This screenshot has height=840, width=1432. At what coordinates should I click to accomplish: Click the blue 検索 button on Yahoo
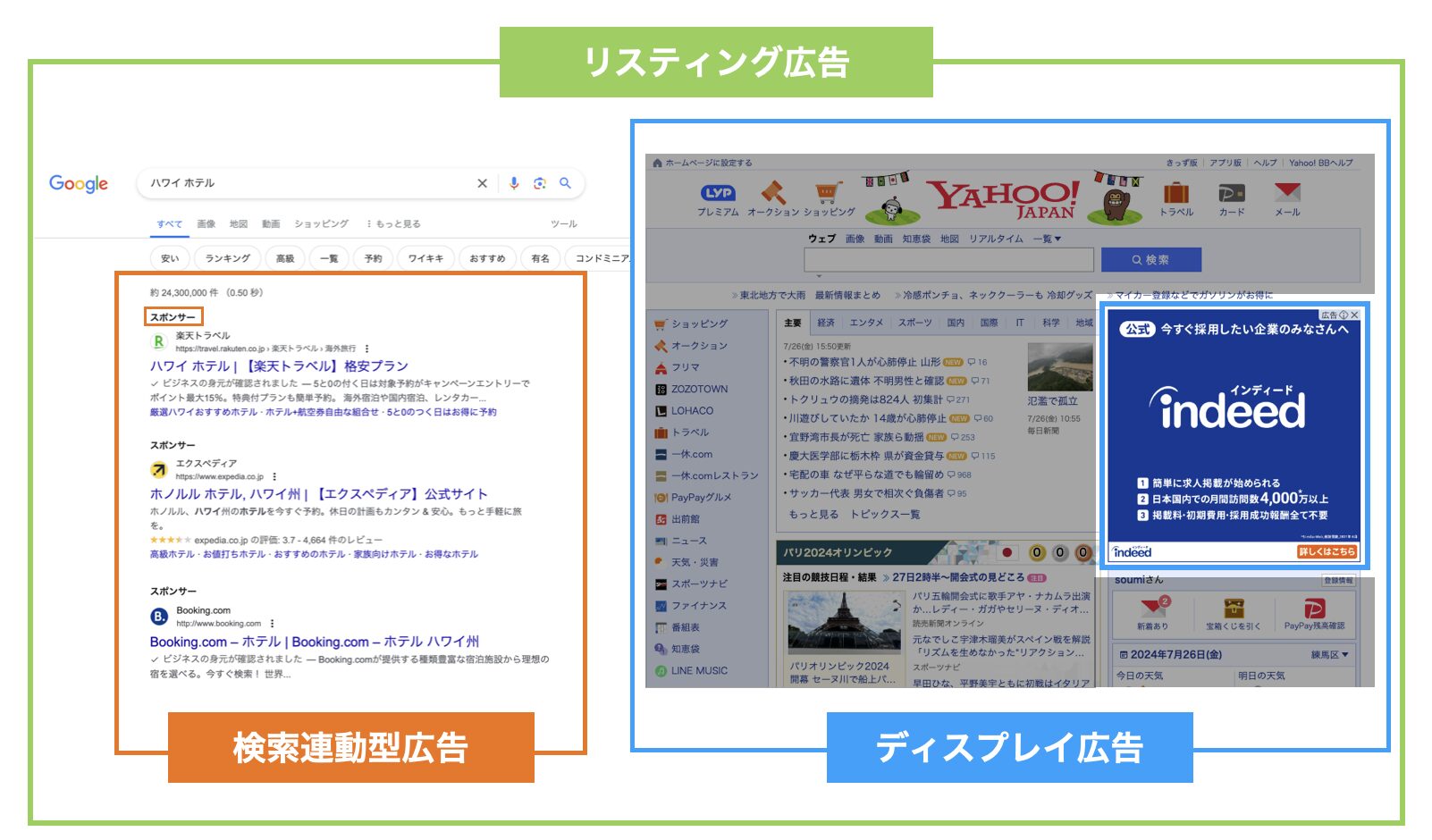pos(1150,260)
